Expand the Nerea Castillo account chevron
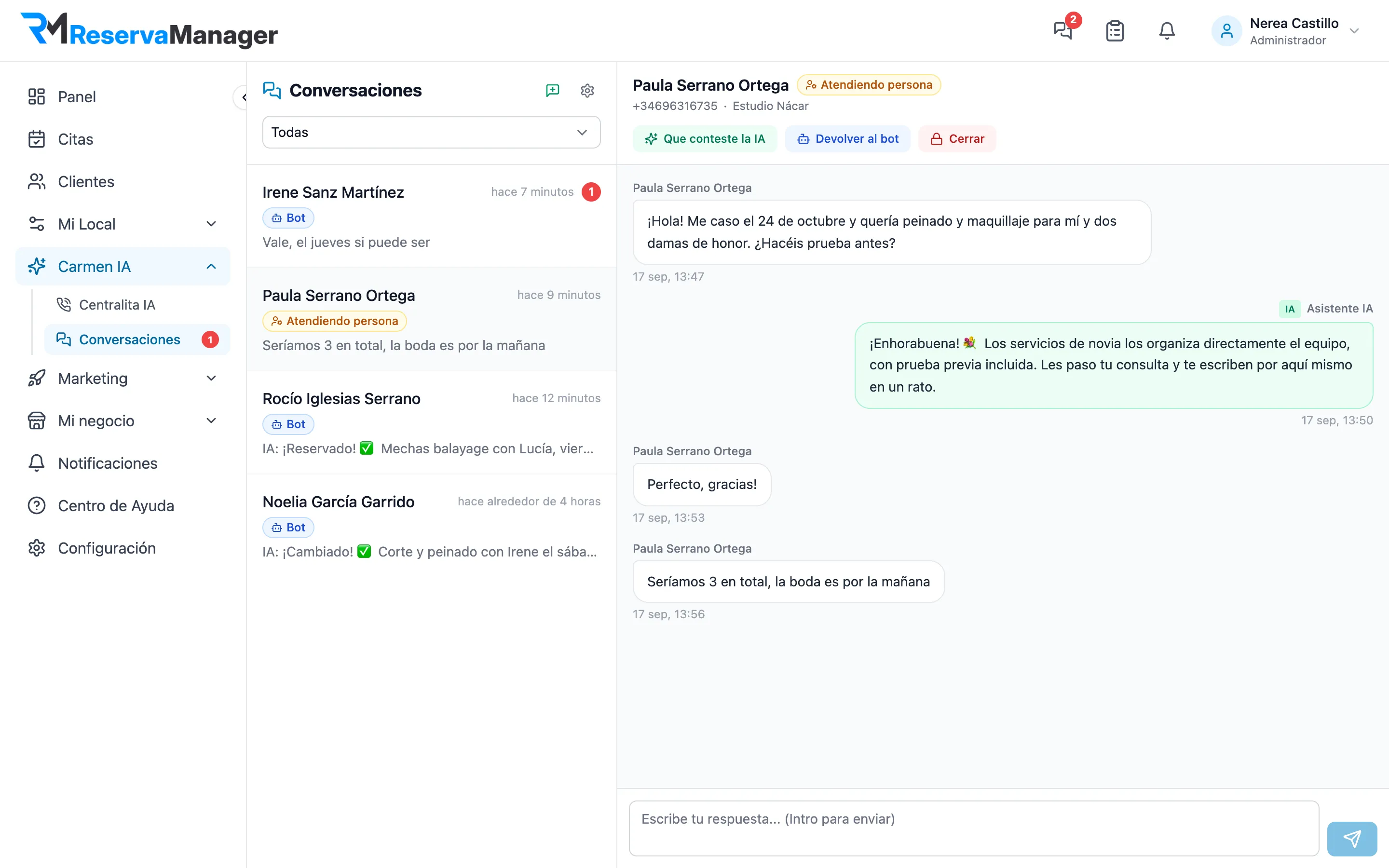The image size is (1389, 868). [1355, 31]
